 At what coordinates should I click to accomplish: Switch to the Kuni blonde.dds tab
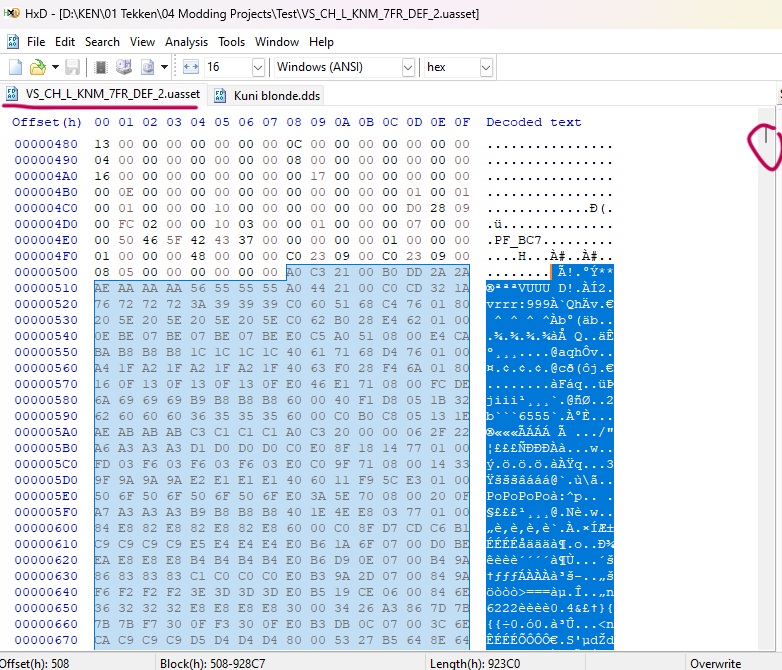click(x=267, y=95)
